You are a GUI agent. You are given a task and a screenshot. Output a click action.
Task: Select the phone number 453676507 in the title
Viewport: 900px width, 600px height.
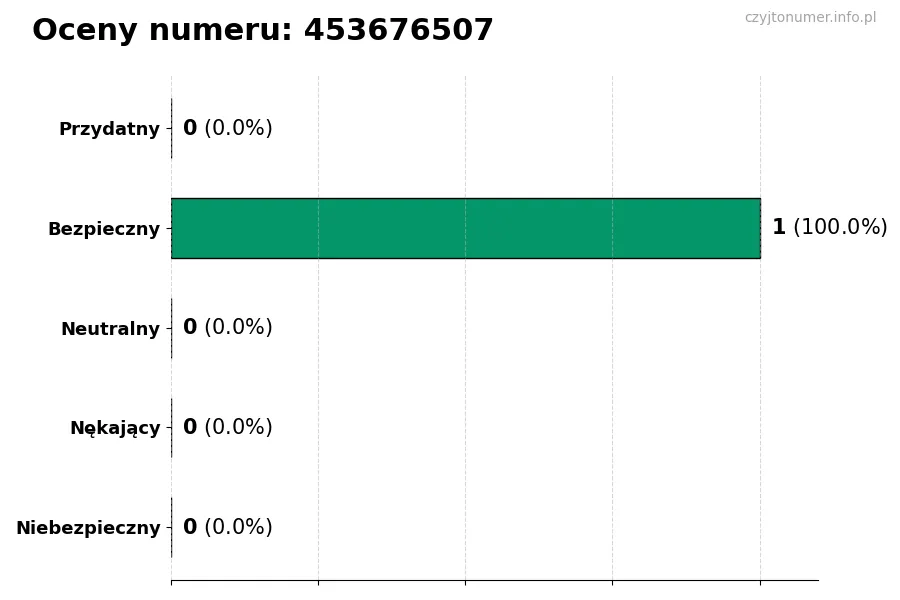point(398,31)
